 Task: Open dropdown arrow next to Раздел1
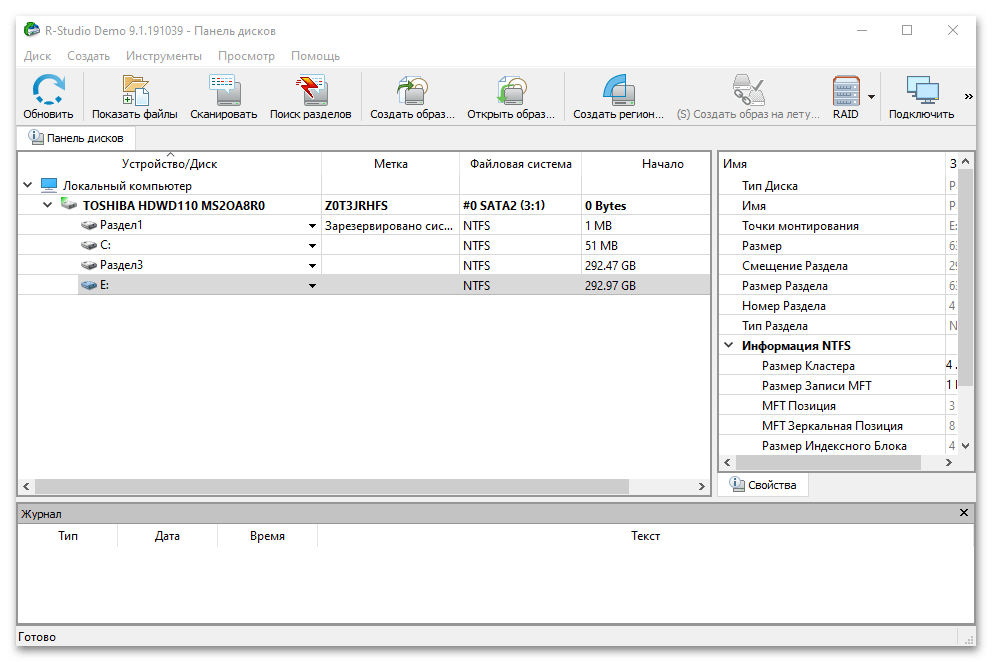coord(312,226)
